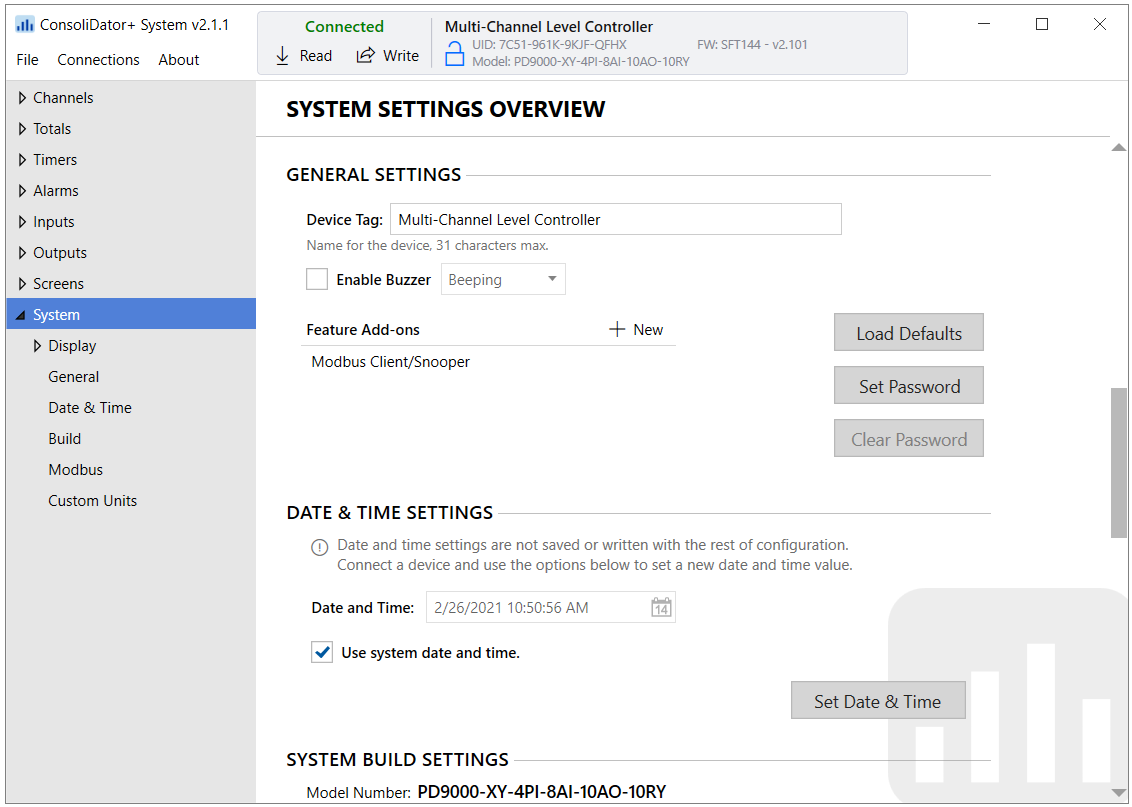The image size is (1132, 807).
Task: Click the Date and Time field
Action: click(550, 607)
